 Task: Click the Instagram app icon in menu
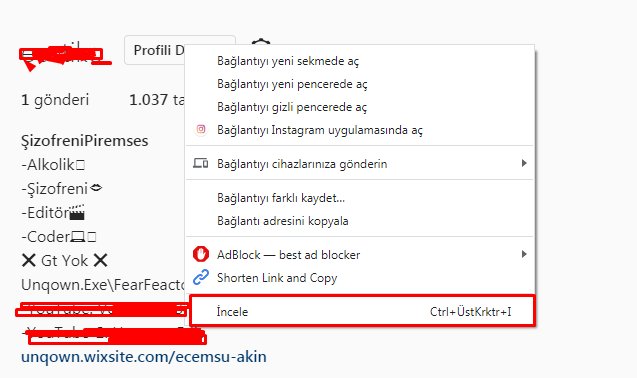(x=201, y=129)
